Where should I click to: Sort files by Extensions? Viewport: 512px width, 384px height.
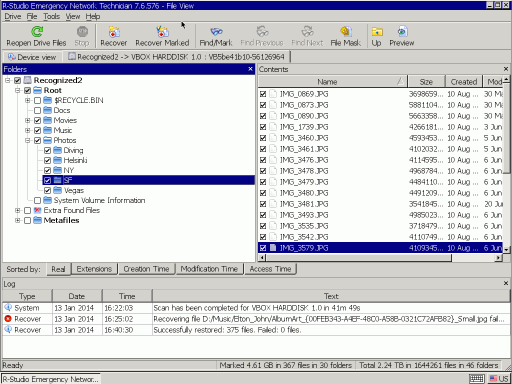[x=94, y=269]
